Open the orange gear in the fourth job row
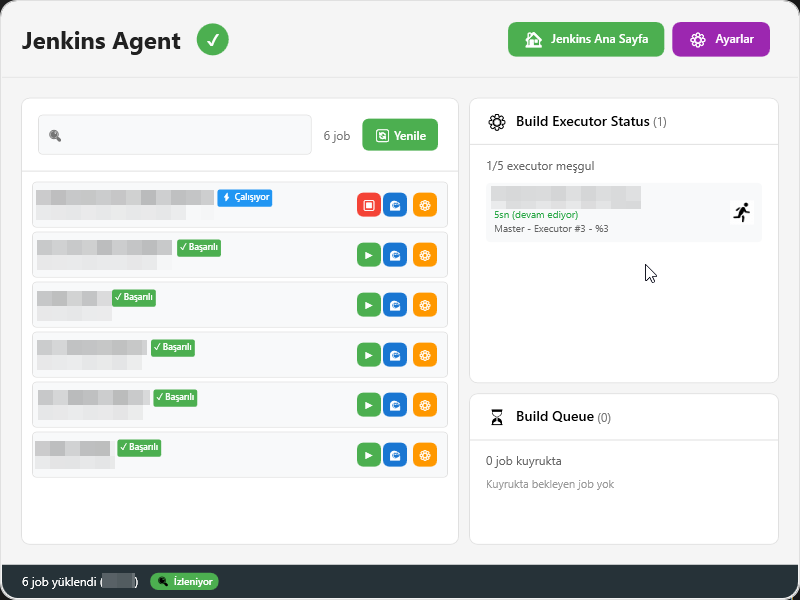Viewport: 800px width, 600px height. point(425,355)
